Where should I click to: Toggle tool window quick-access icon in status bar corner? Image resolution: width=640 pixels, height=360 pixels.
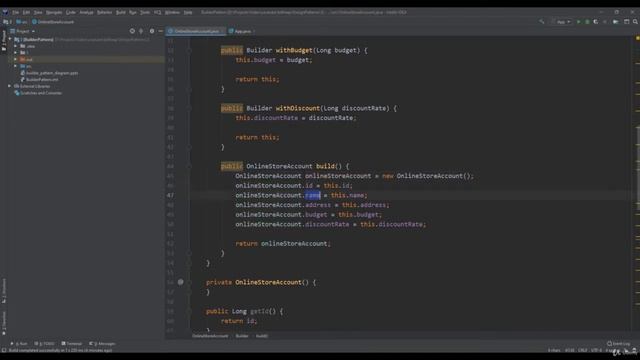pyautogui.click(x=4, y=350)
